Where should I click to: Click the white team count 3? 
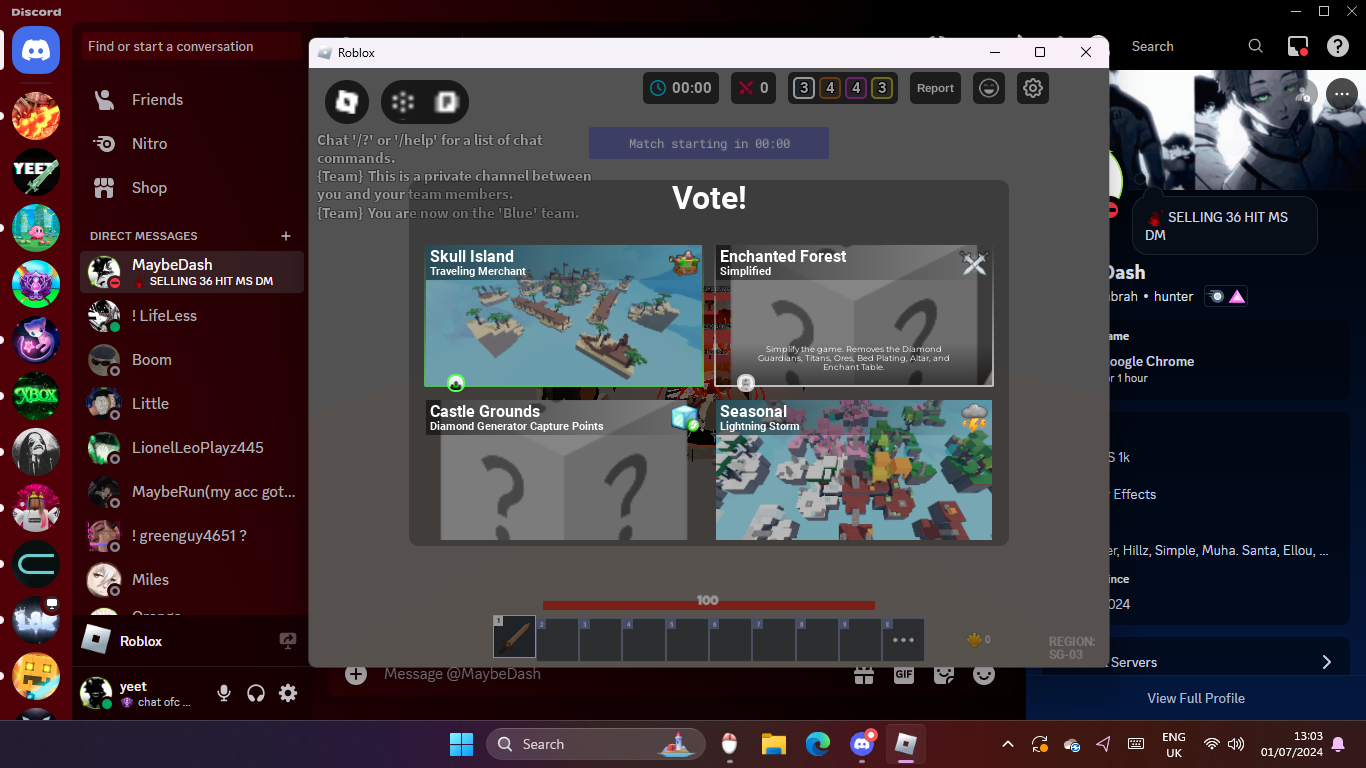(x=803, y=88)
